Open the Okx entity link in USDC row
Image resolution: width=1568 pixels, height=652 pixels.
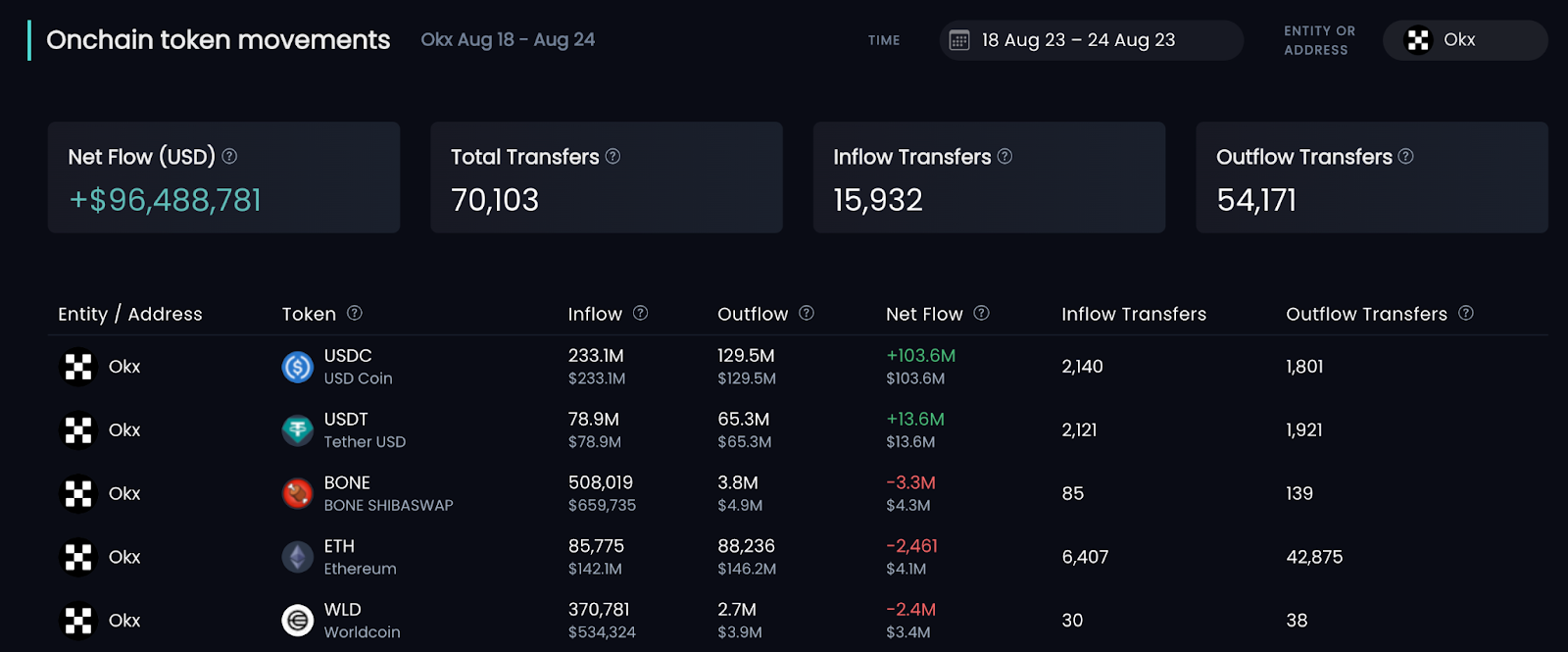[x=124, y=367]
